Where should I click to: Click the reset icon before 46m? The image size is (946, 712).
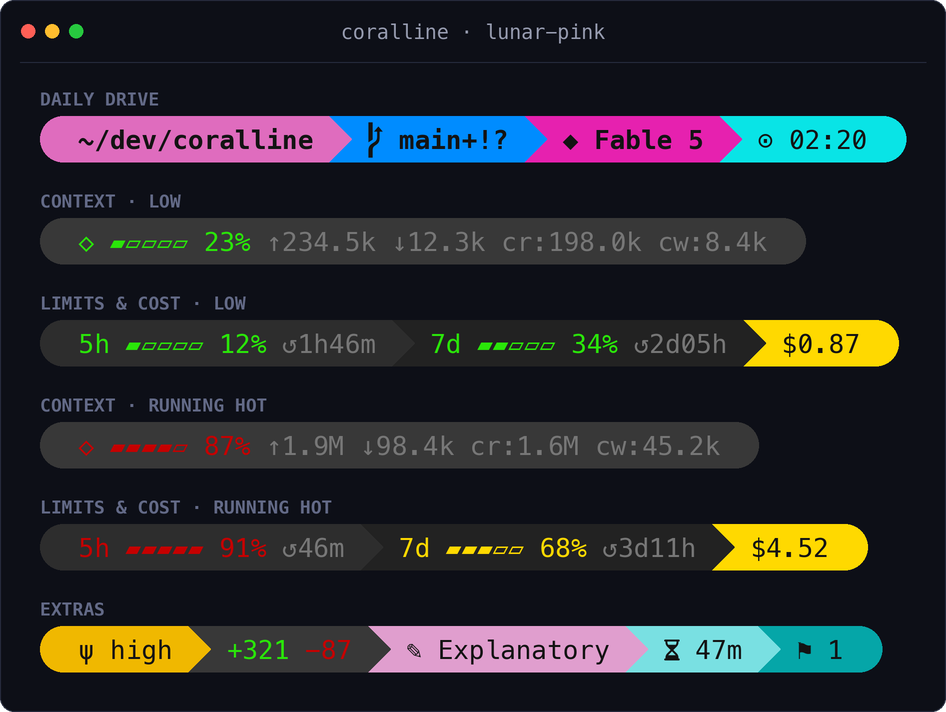click(x=290, y=550)
